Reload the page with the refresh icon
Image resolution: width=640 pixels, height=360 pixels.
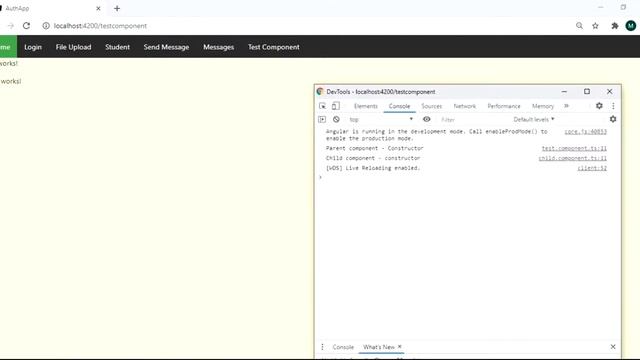tap(27, 26)
